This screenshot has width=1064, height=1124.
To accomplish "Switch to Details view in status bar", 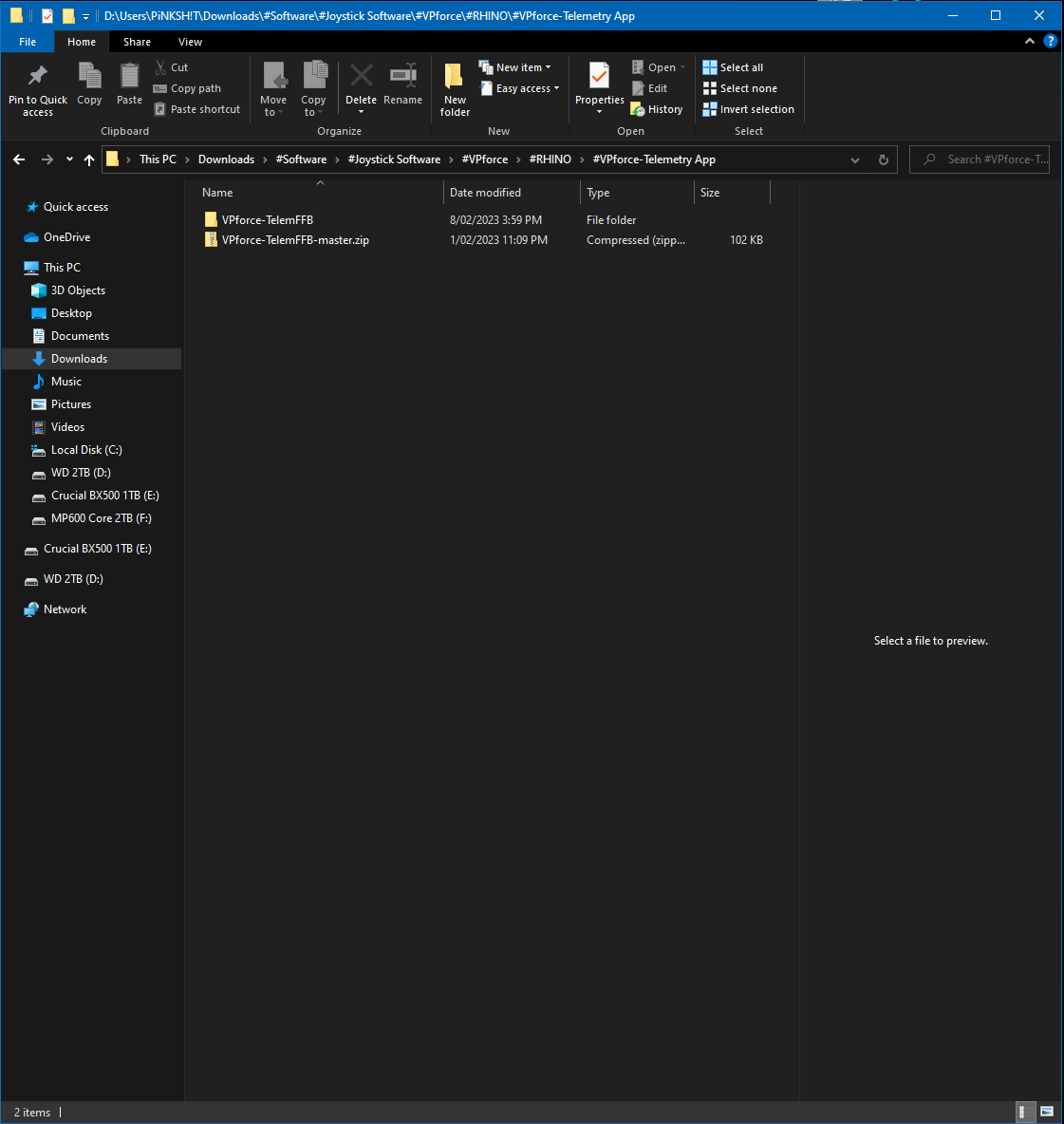I will point(1027,1112).
